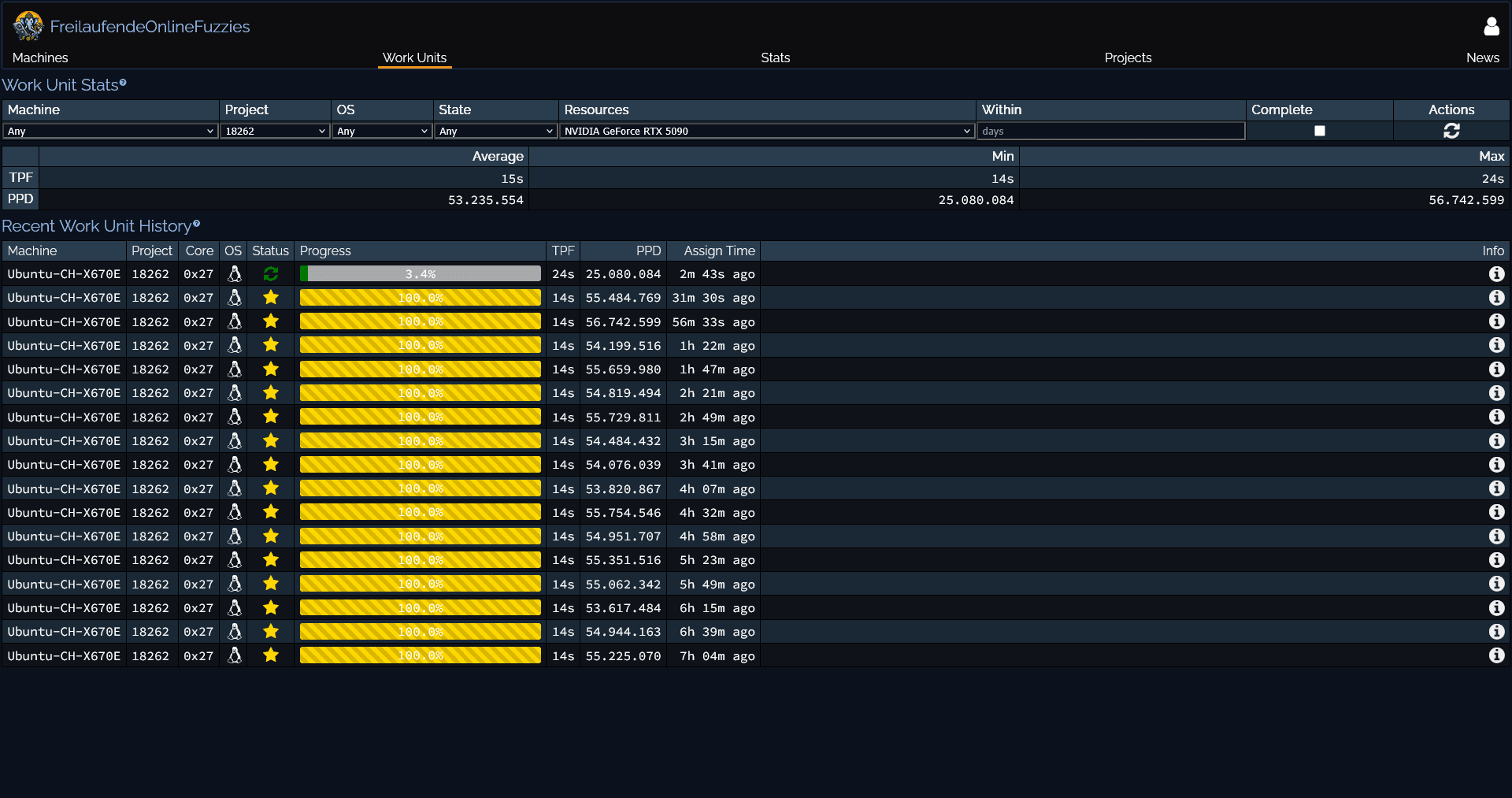Click help icon beside Recent Work Unit History
The width and height of the screenshot is (1512, 798).
pyautogui.click(x=196, y=224)
